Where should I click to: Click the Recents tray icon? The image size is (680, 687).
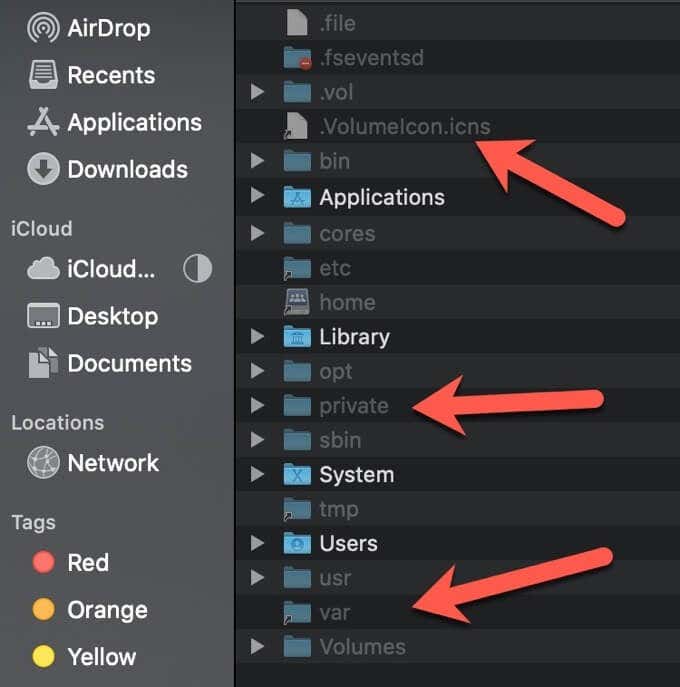click(x=43, y=75)
